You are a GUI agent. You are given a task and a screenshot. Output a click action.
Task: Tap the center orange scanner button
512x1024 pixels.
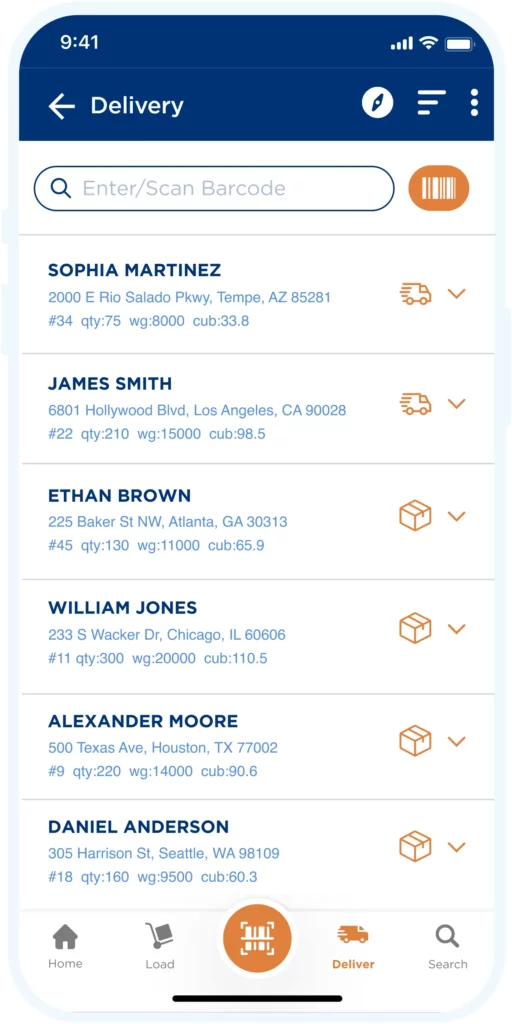257,939
